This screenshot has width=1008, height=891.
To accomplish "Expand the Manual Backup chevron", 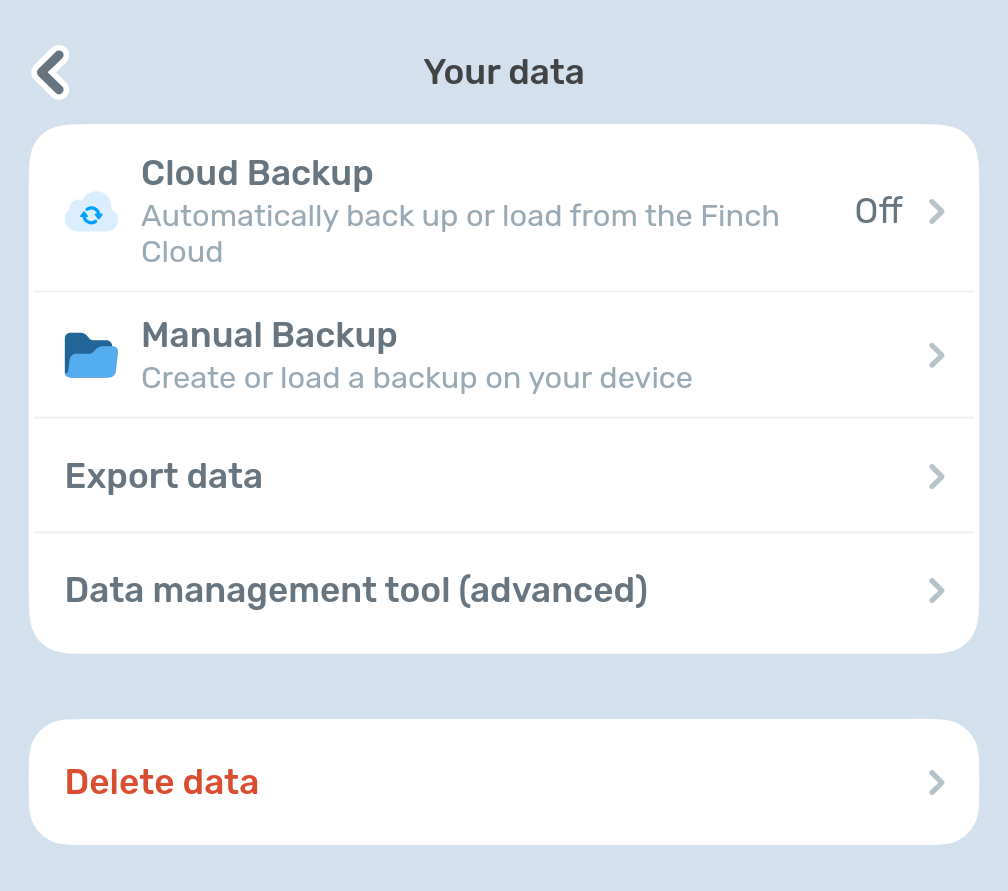I will click(x=936, y=355).
